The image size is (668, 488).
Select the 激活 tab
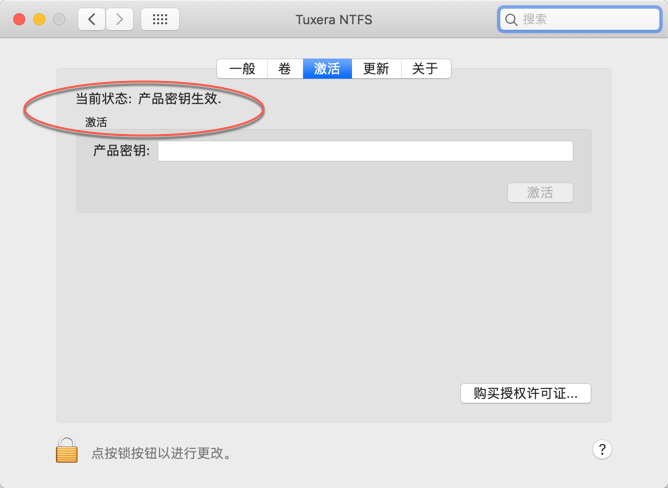(327, 69)
